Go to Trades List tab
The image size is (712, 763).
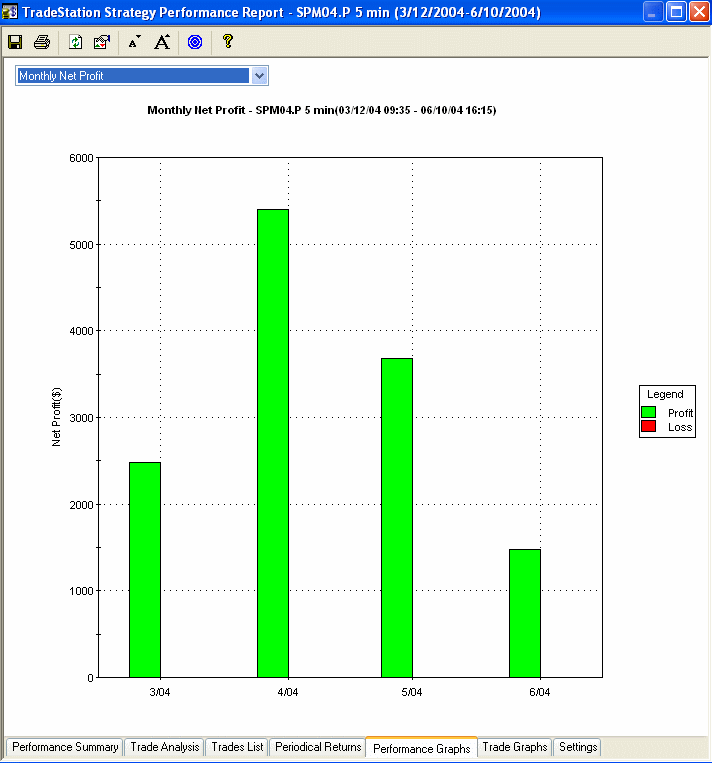click(237, 746)
